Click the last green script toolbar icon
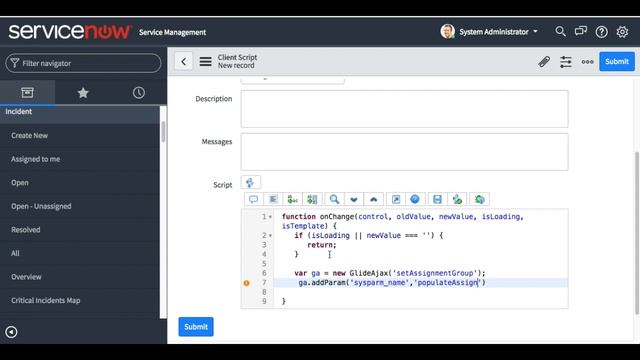 coord(480,200)
